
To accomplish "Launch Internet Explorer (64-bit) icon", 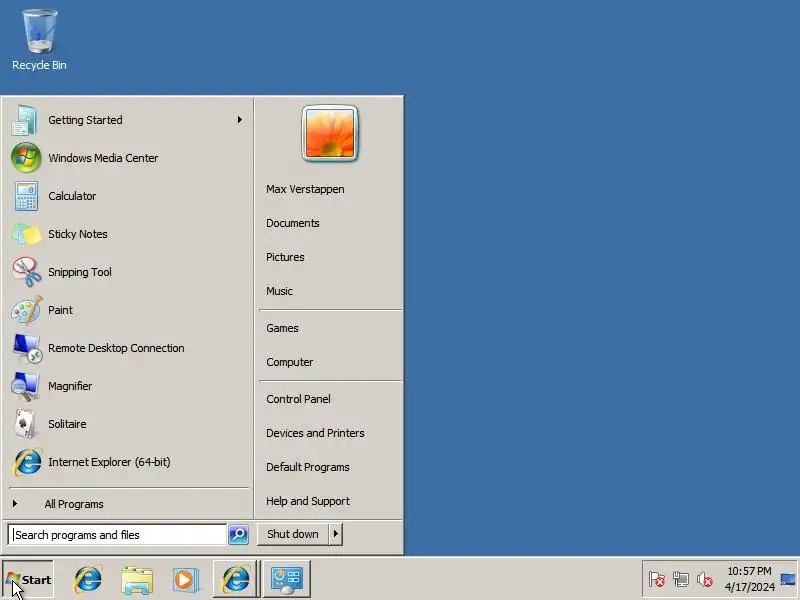I will [x=26, y=462].
